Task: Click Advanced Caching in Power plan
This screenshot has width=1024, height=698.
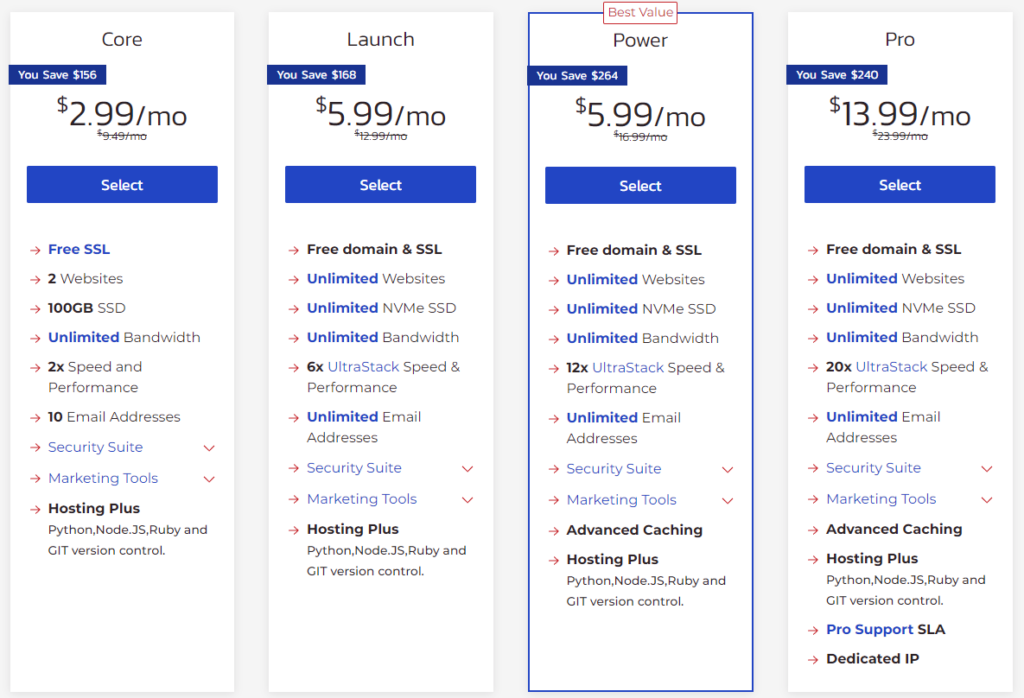Action: (x=635, y=530)
